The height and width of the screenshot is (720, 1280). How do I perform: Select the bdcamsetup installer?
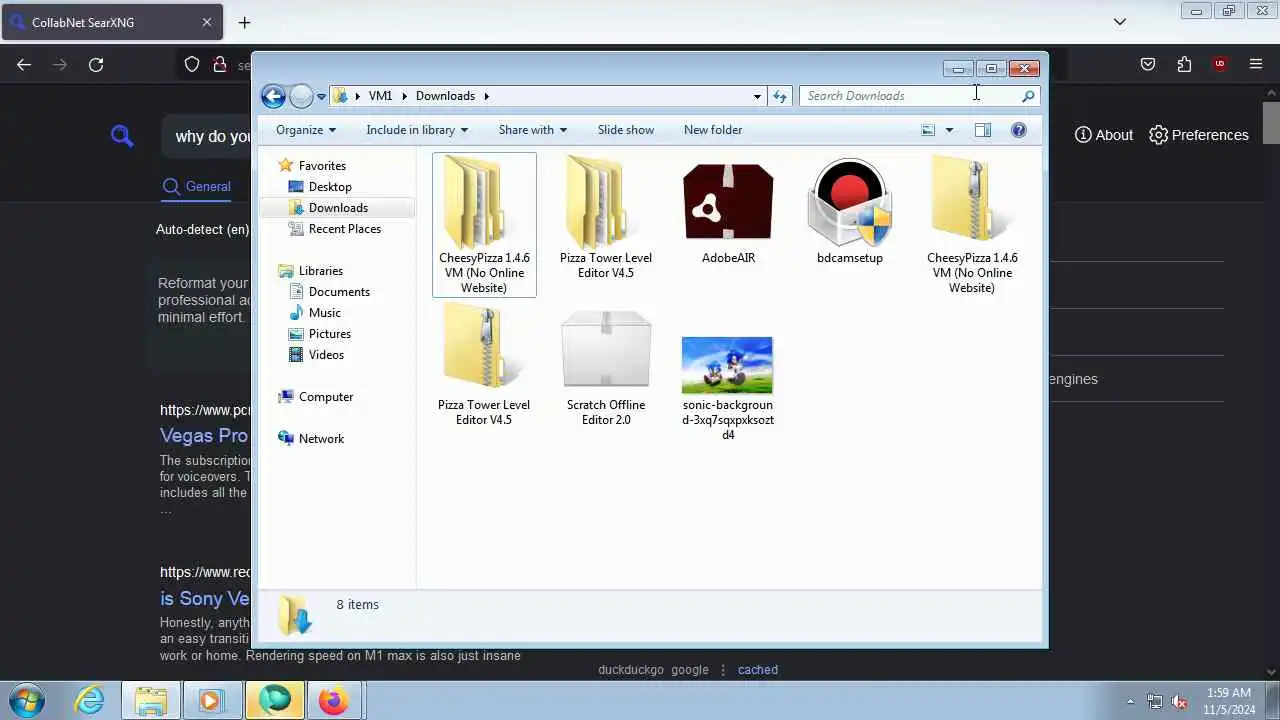[850, 211]
